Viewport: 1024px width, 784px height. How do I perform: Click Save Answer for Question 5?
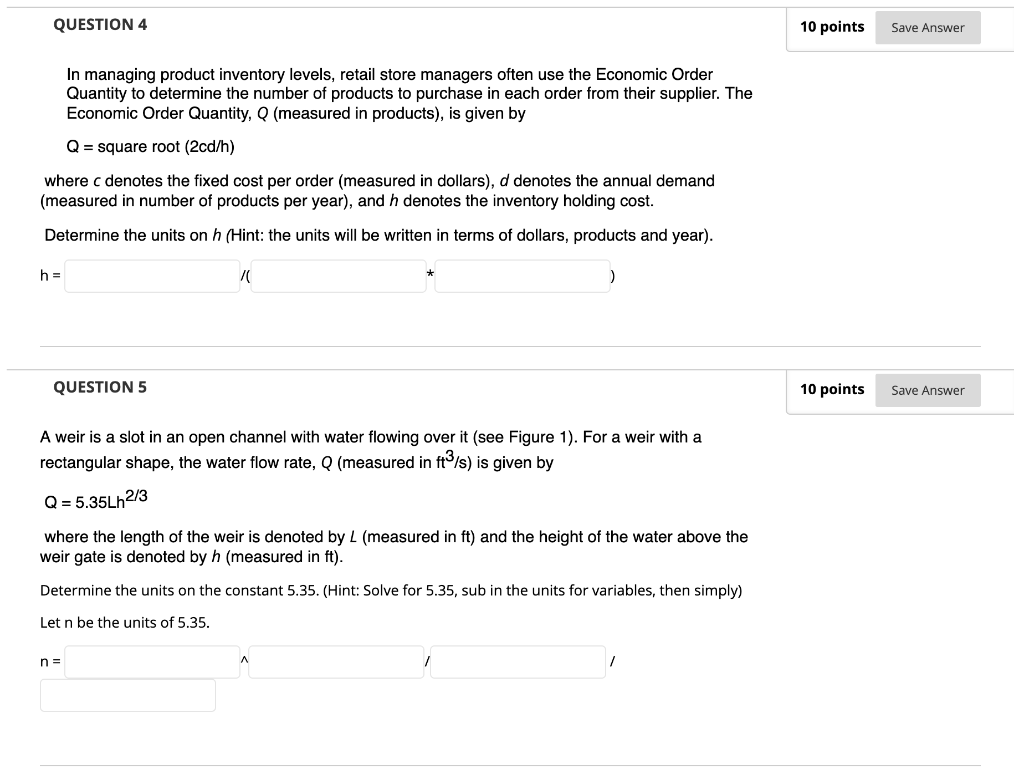[927, 390]
